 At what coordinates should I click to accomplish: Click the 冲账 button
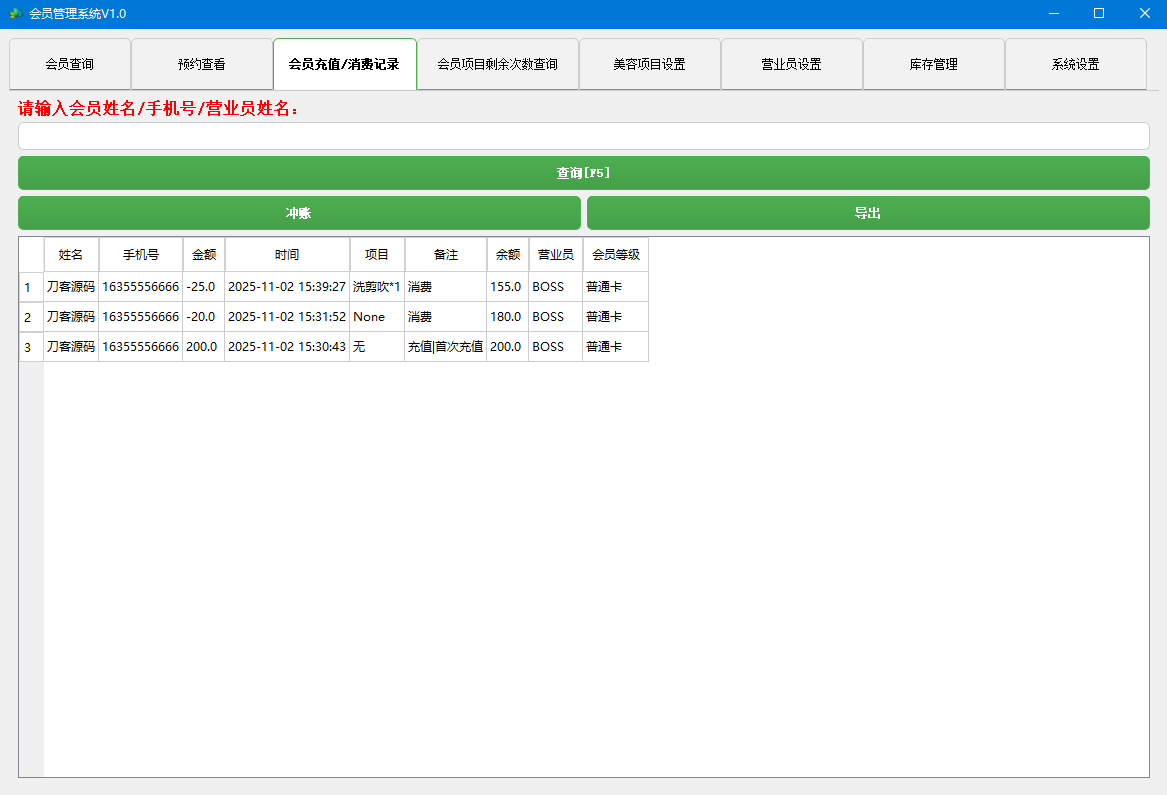pos(299,213)
